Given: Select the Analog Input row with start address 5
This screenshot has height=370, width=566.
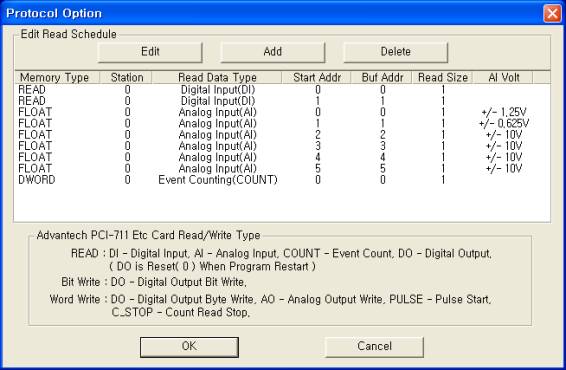Looking at the screenshot, I should tap(282, 169).
